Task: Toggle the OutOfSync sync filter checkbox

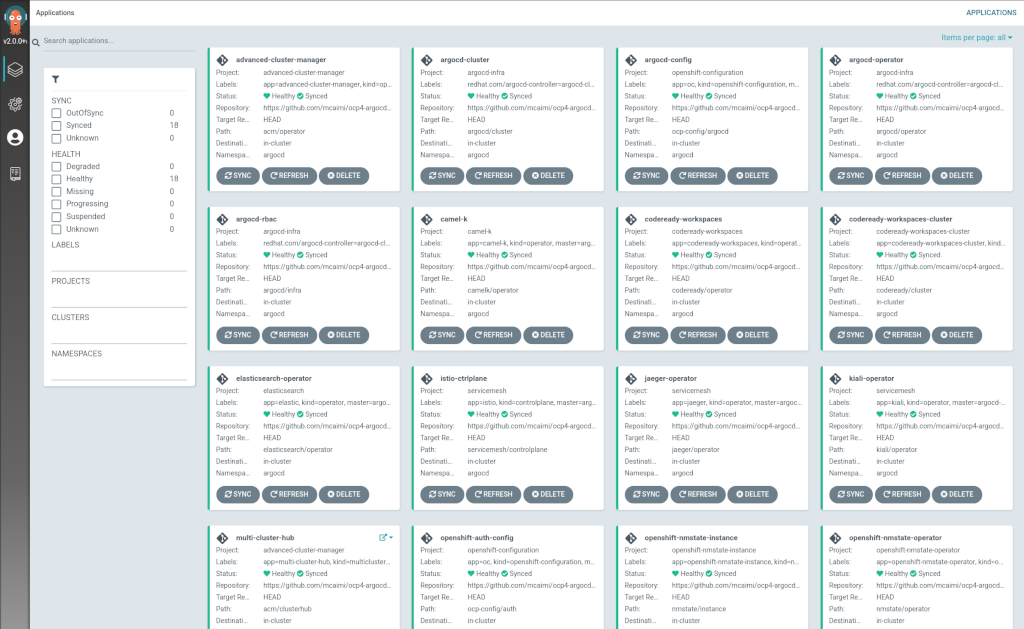Action: click(56, 113)
